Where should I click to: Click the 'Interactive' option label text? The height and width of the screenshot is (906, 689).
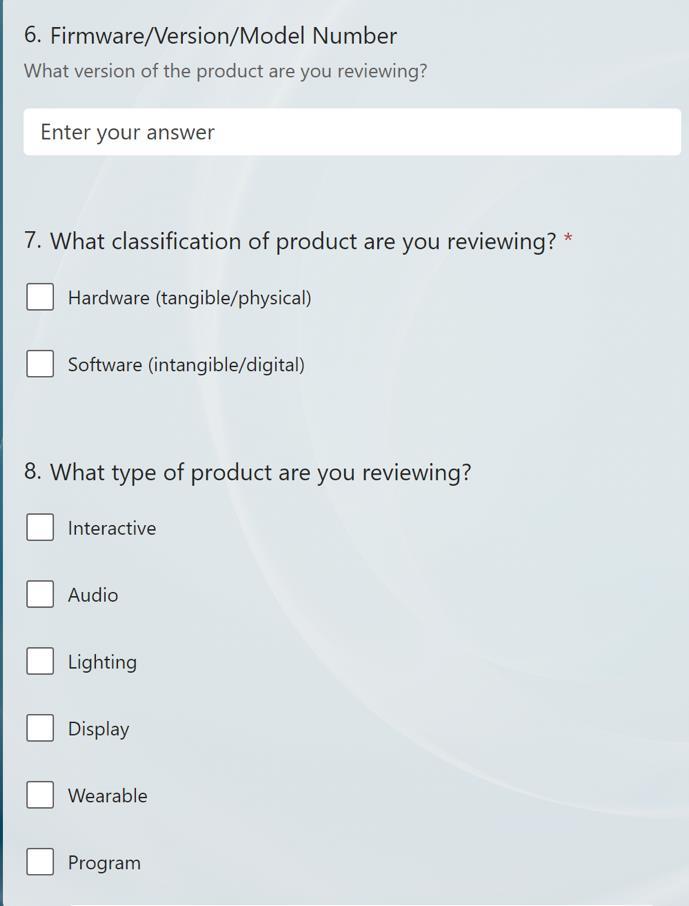pyautogui.click(x=112, y=528)
